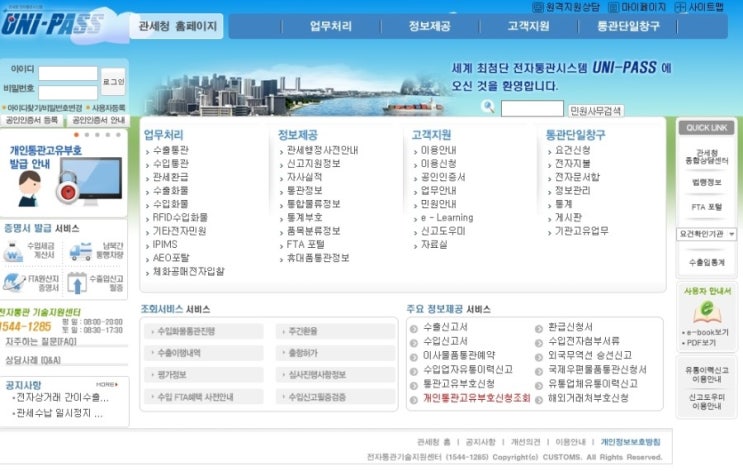Image resolution: width=743 pixels, height=471 pixels.
Task: Open 관세환급 under 업무처리
Action: tap(170, 177)
